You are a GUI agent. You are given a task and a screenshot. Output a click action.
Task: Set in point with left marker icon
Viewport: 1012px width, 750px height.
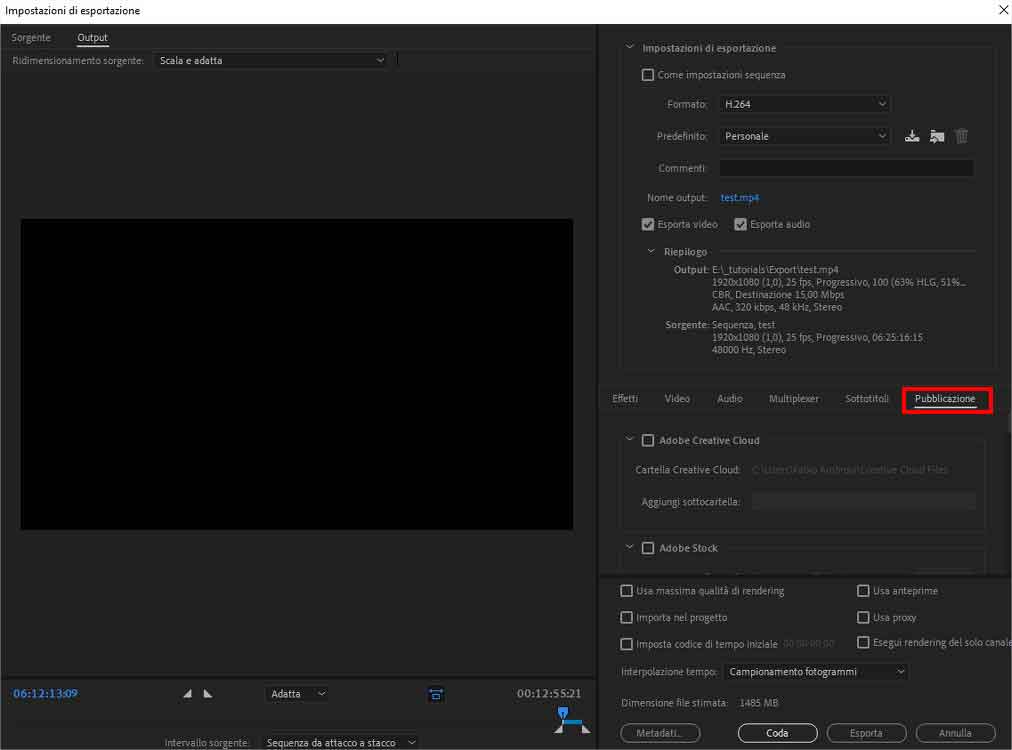point(187,692)
